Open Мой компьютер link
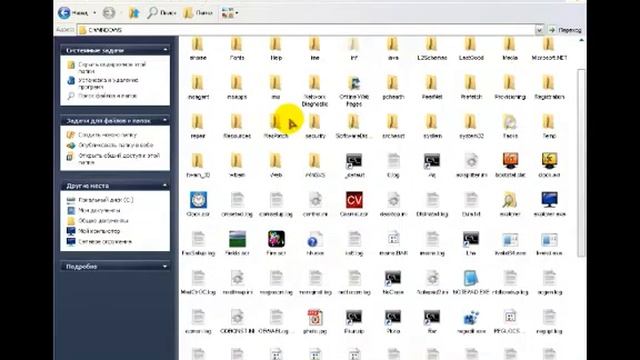Viewport: 640px width, 360px height. tap(99, 231)
